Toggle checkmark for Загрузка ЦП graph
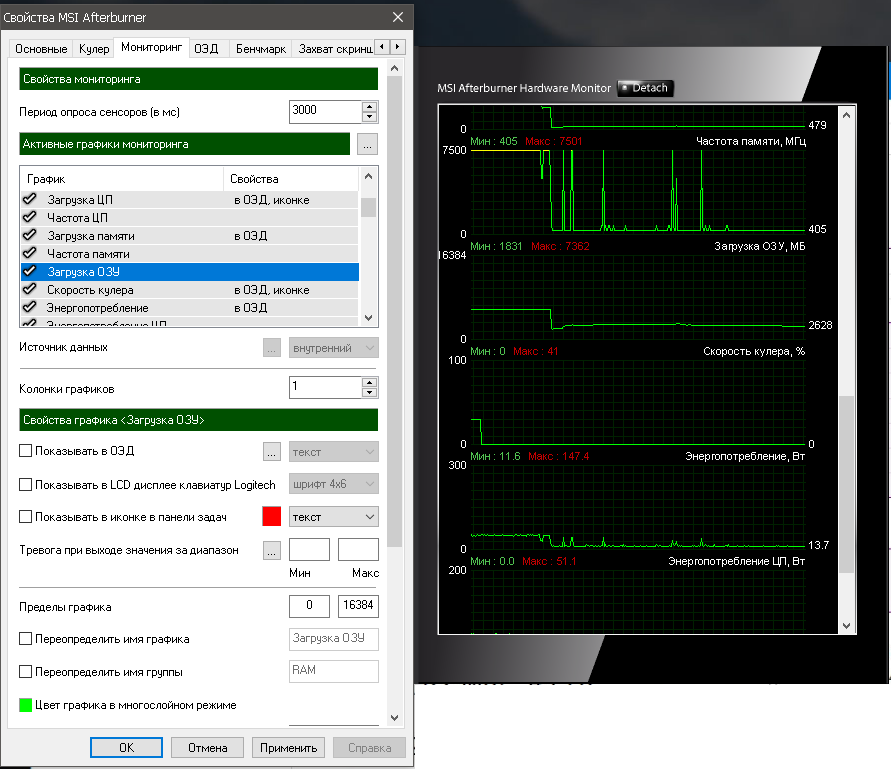 (x=30, y=199)
